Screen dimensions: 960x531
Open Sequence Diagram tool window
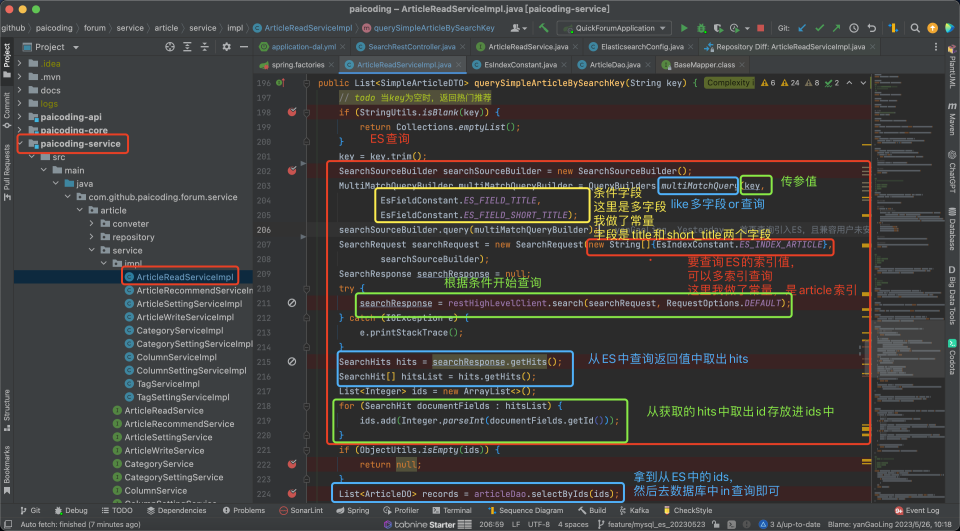(x=525, y=511)
